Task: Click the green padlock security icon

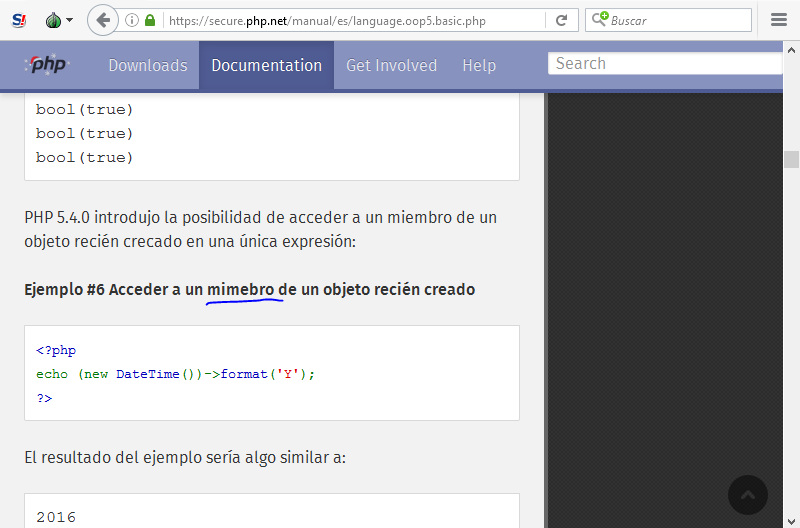Action: tap(150, 20)
